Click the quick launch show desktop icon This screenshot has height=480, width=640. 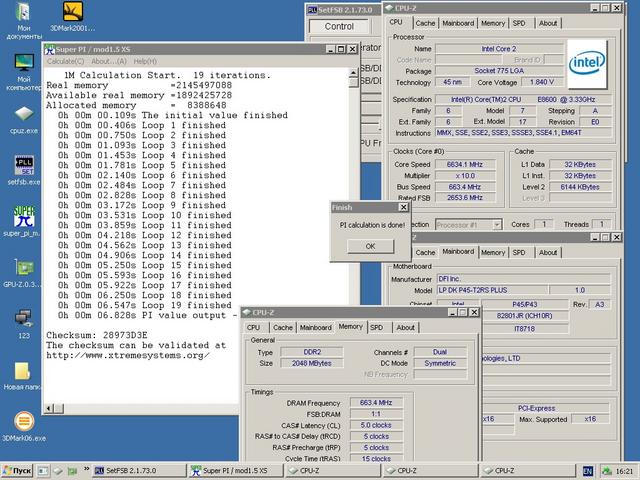43,471
